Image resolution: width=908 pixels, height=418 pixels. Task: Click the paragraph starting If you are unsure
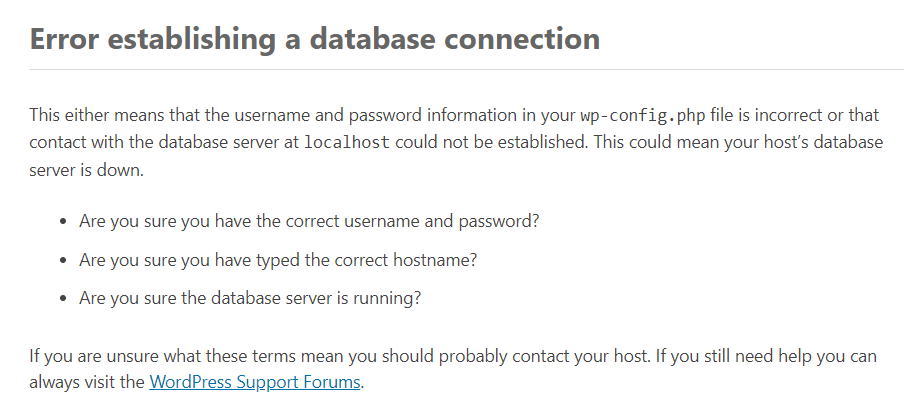point(453,369)
